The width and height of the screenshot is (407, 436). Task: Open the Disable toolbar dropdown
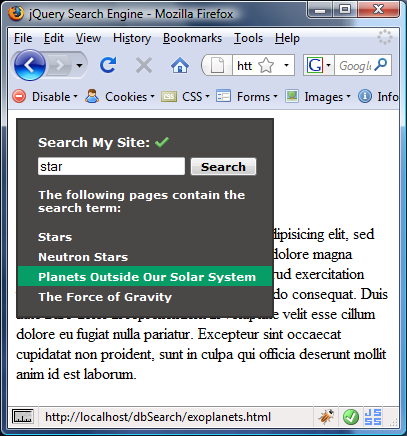(45, 97)
